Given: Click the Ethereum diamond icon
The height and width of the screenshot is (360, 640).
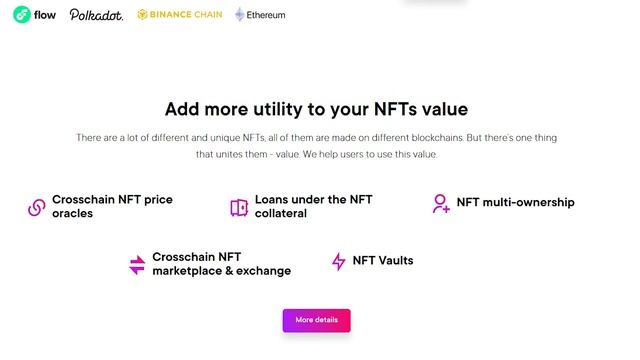Looking at the screenshot, I should (x=240, y=14).
